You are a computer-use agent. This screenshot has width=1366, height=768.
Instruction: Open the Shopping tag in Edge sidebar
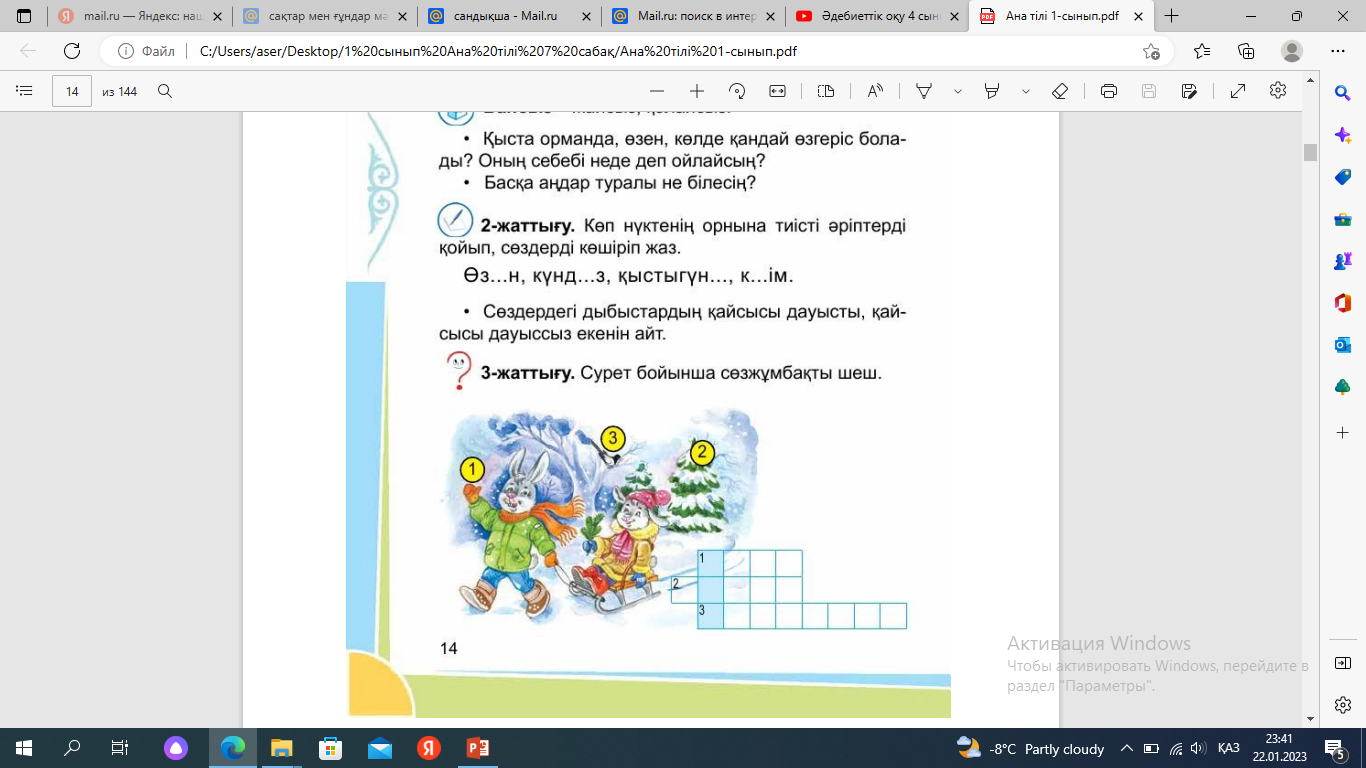click(1343, 177)
